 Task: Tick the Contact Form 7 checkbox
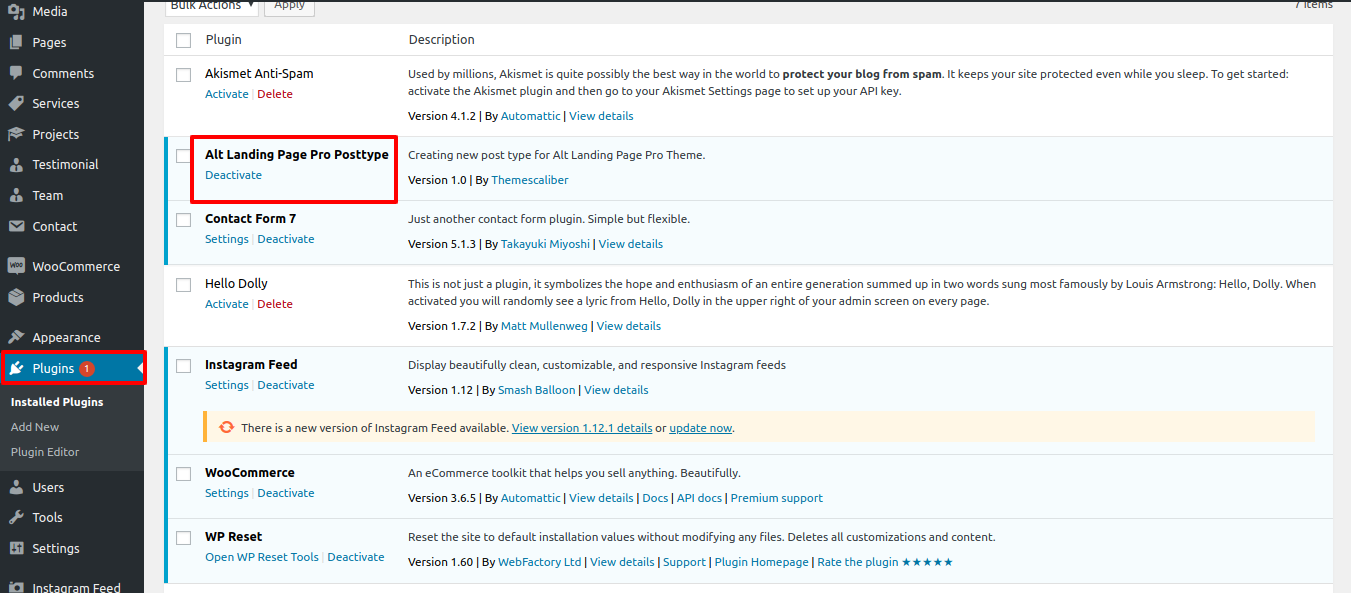[183, 220]
